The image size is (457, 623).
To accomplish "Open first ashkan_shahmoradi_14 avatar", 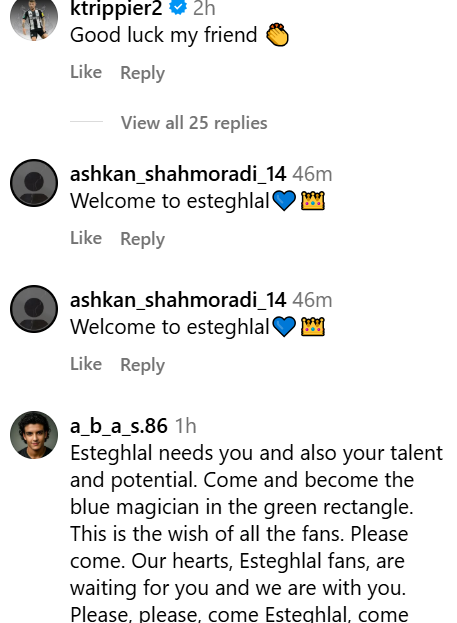I will (x=34, y=183).
